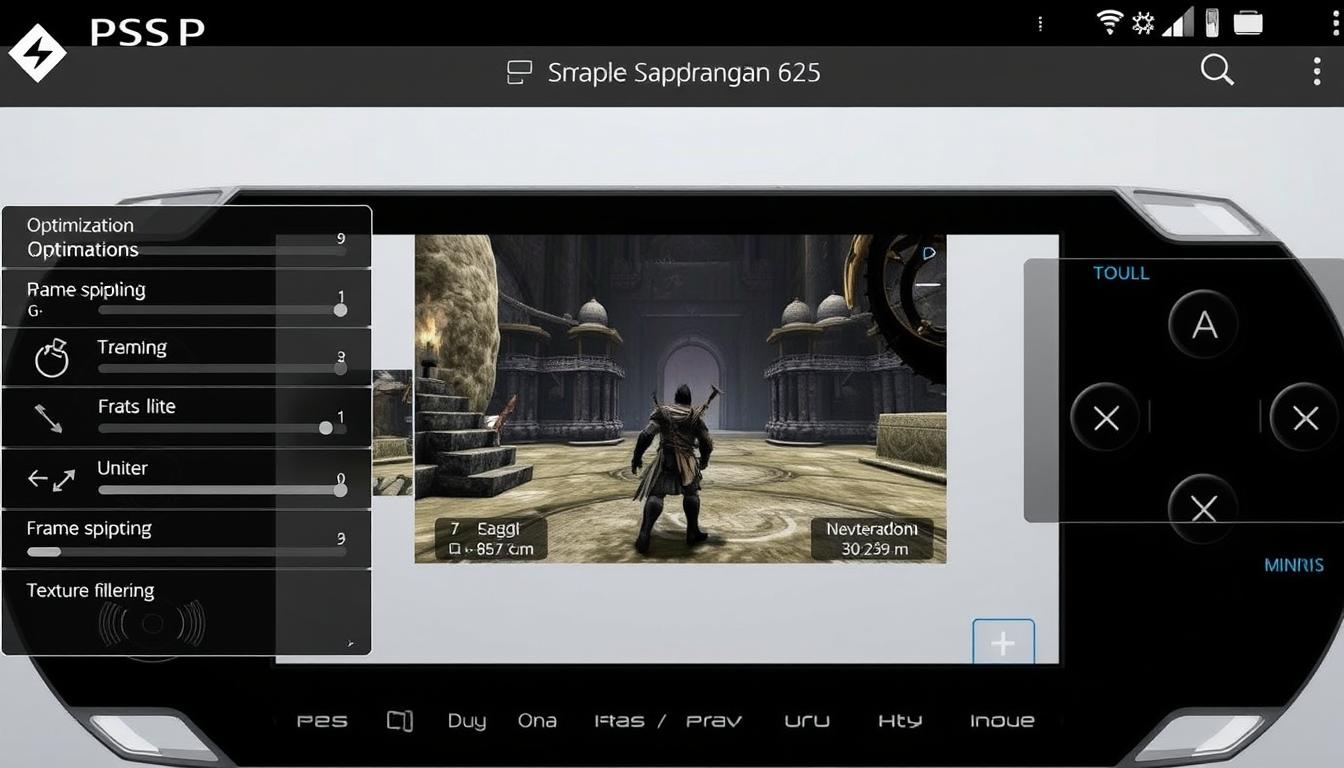Image resolution: width=1344 pixels, height=768 pixels.
Task: Click the small arrow at the options panel corner
Action: tap(351, 645)
